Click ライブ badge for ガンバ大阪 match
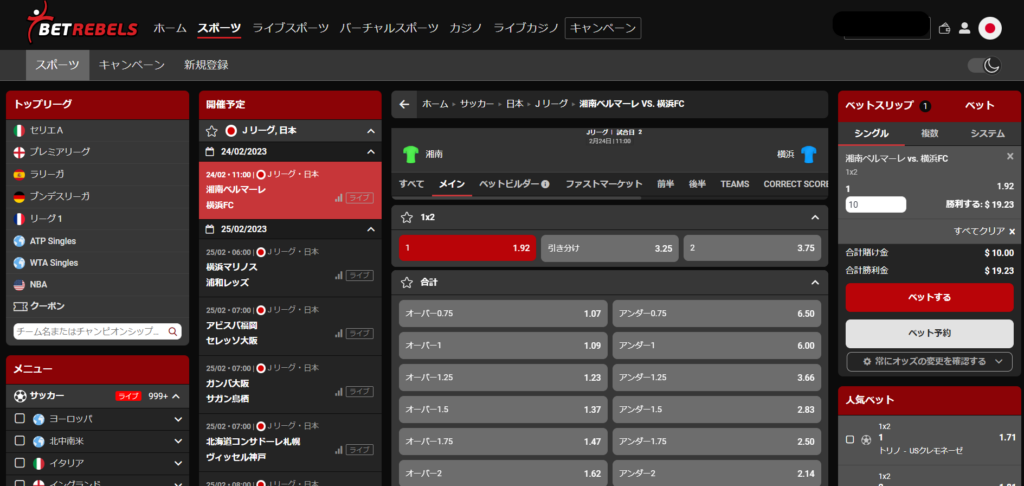1024x486 pixels. pyautogui.click(x=359, y=391)
